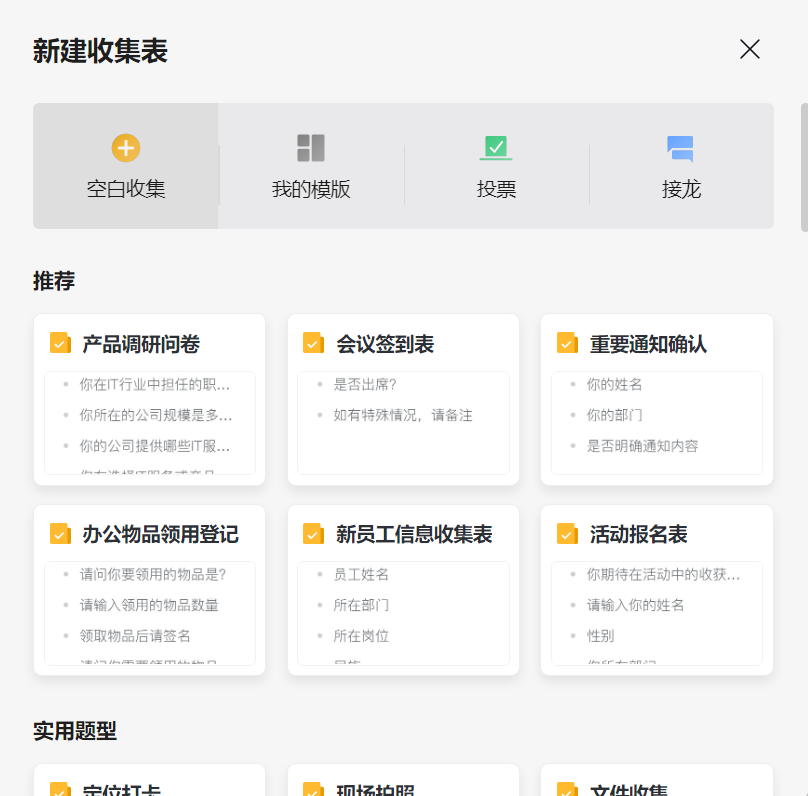The image size is (808, 796).
Task: Click the yellow icon beside 会议签到表
Action: click(313, 343)
